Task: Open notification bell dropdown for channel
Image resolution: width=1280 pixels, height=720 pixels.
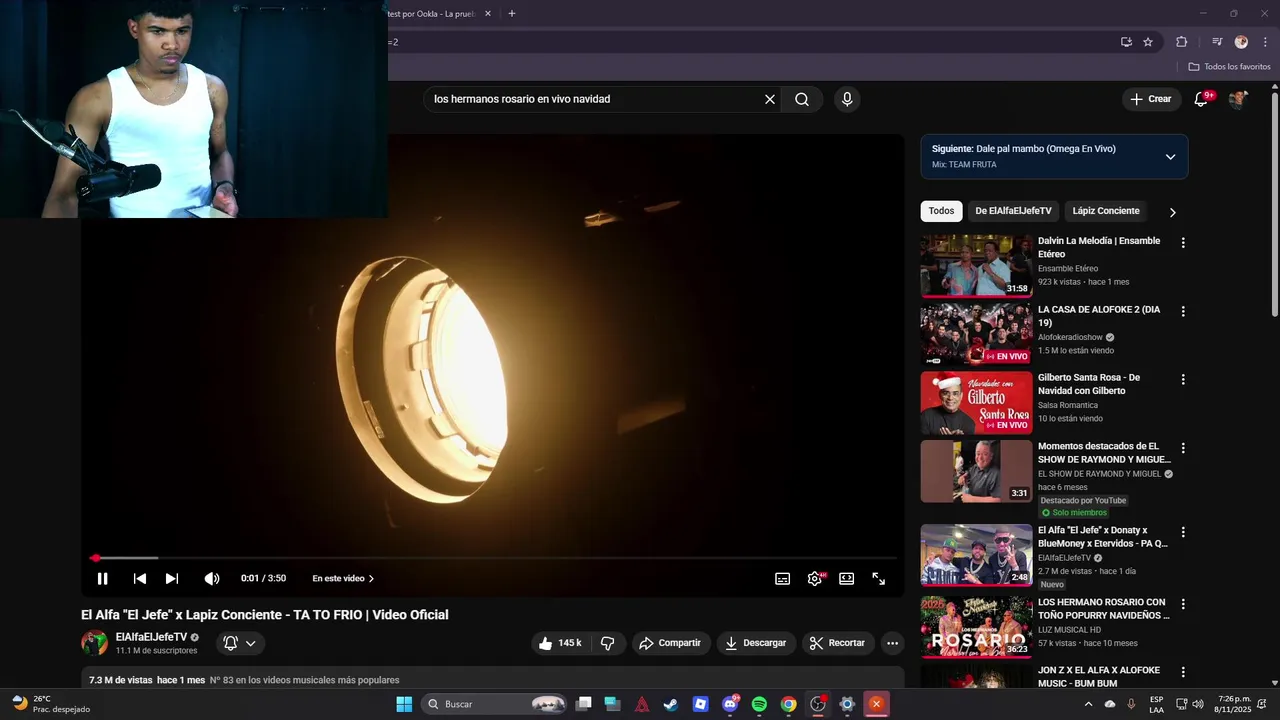Action: tap(240, 643)
